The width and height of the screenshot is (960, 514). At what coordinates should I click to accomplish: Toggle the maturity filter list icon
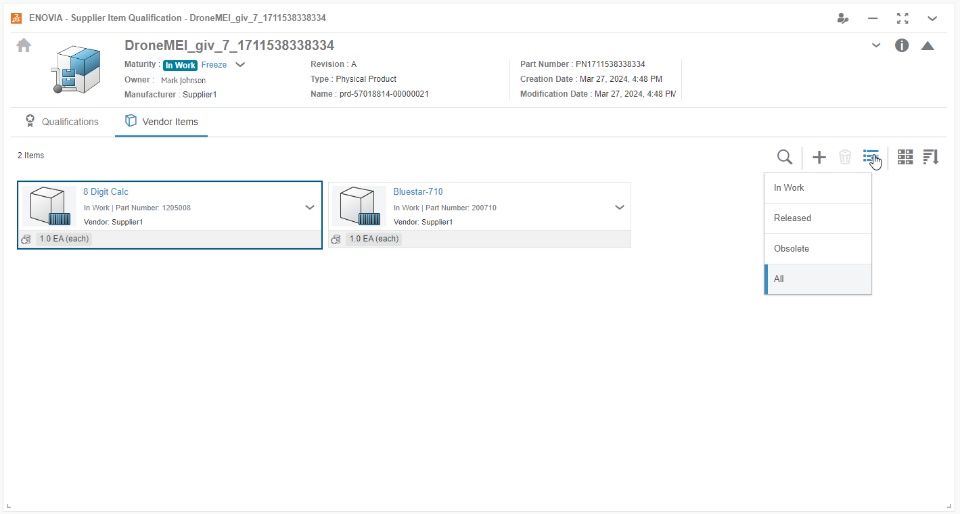pos(871,157)
